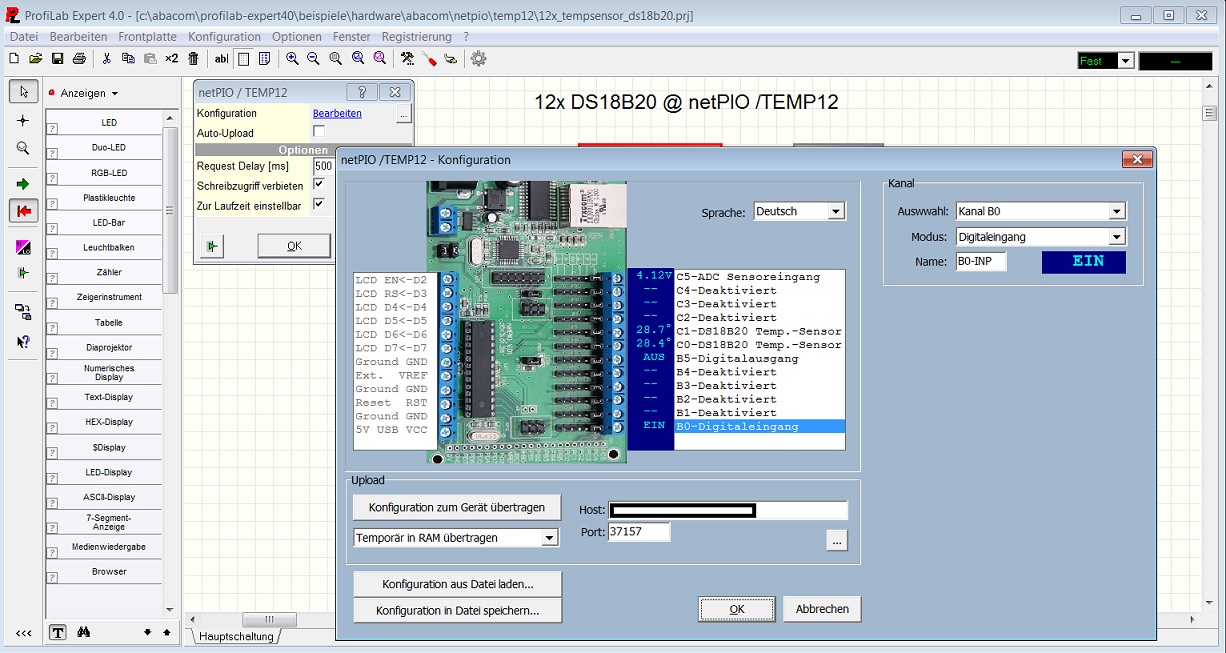Click Konfiguration in Datei speichern button
This screenshot has width=1226, height=653.
(x=457, y=610)
